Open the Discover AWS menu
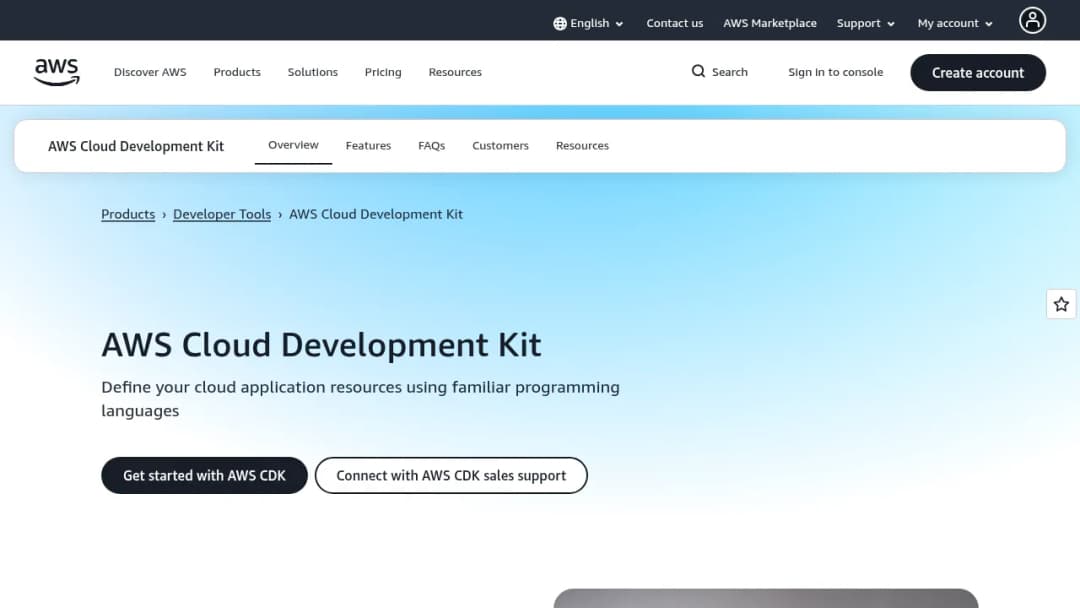Image resolution: width=1080 pixels, height=608 pixels. (150, 72)
